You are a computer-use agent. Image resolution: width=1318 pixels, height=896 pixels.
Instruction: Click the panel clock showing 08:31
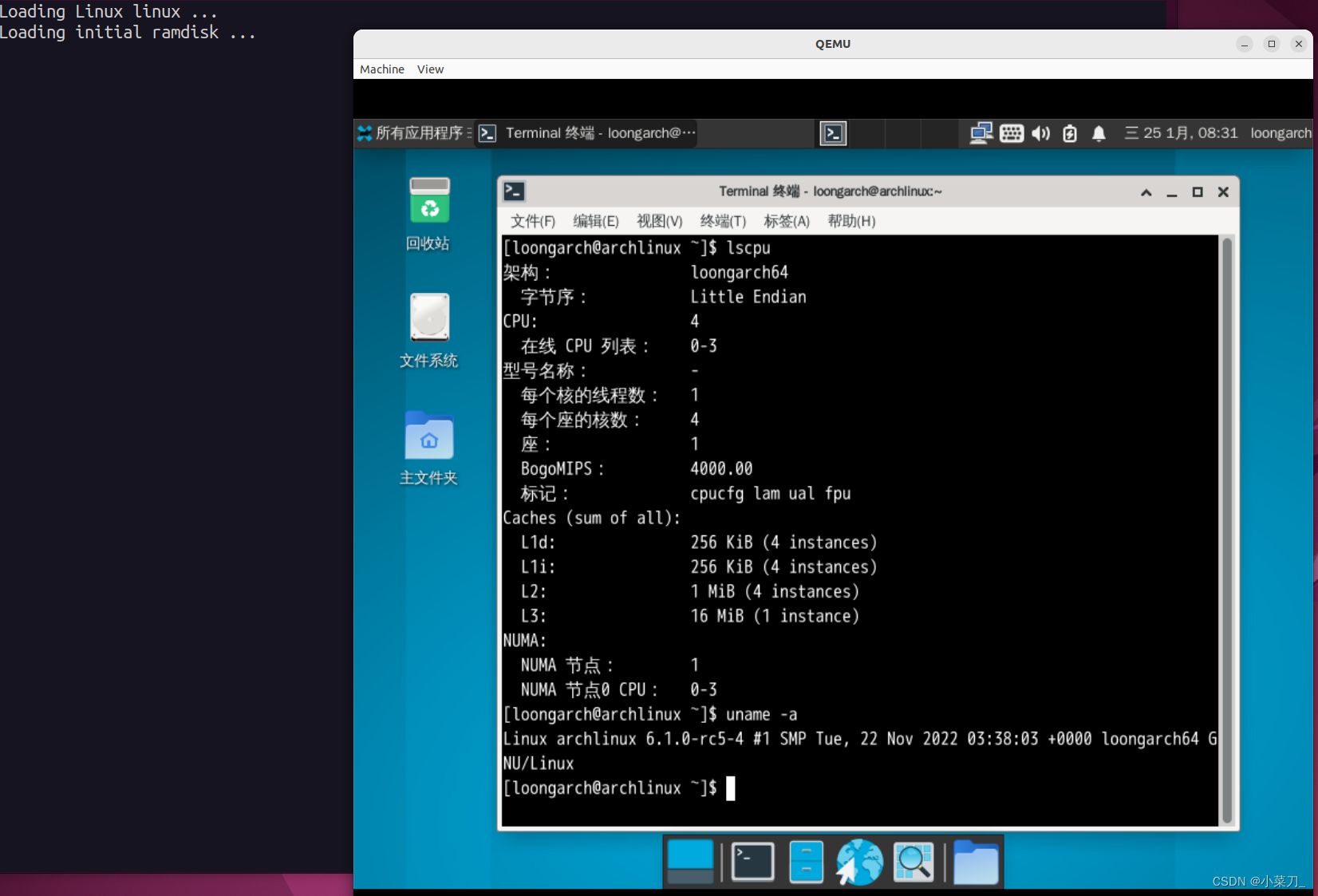coord(1181,133)
